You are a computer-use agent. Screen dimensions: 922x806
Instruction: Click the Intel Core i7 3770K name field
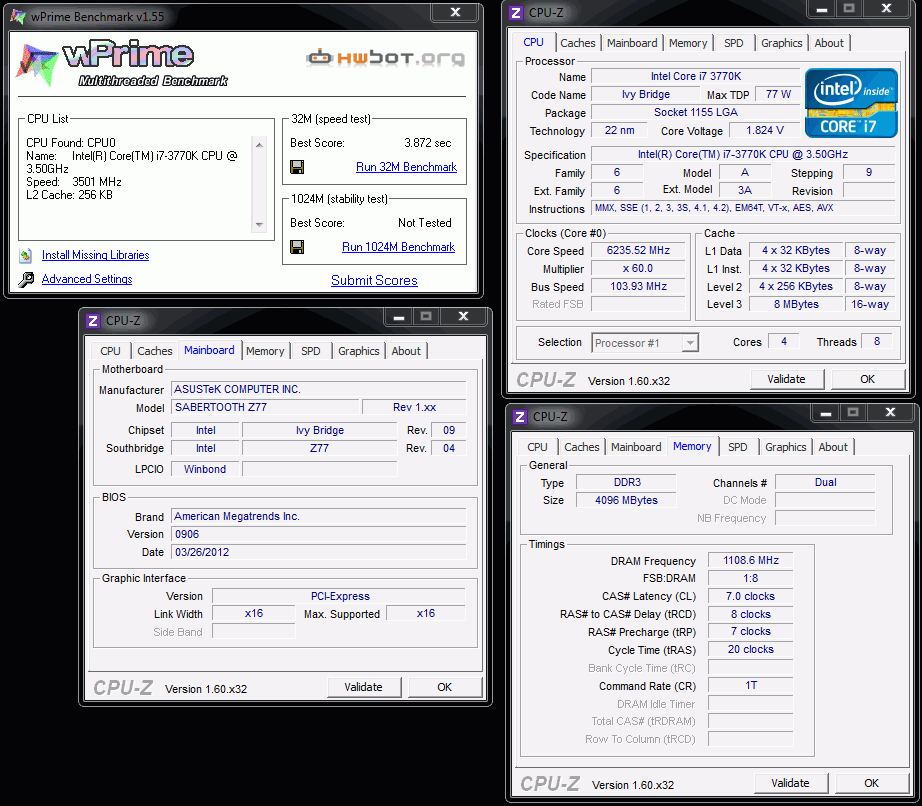point(696,76)
